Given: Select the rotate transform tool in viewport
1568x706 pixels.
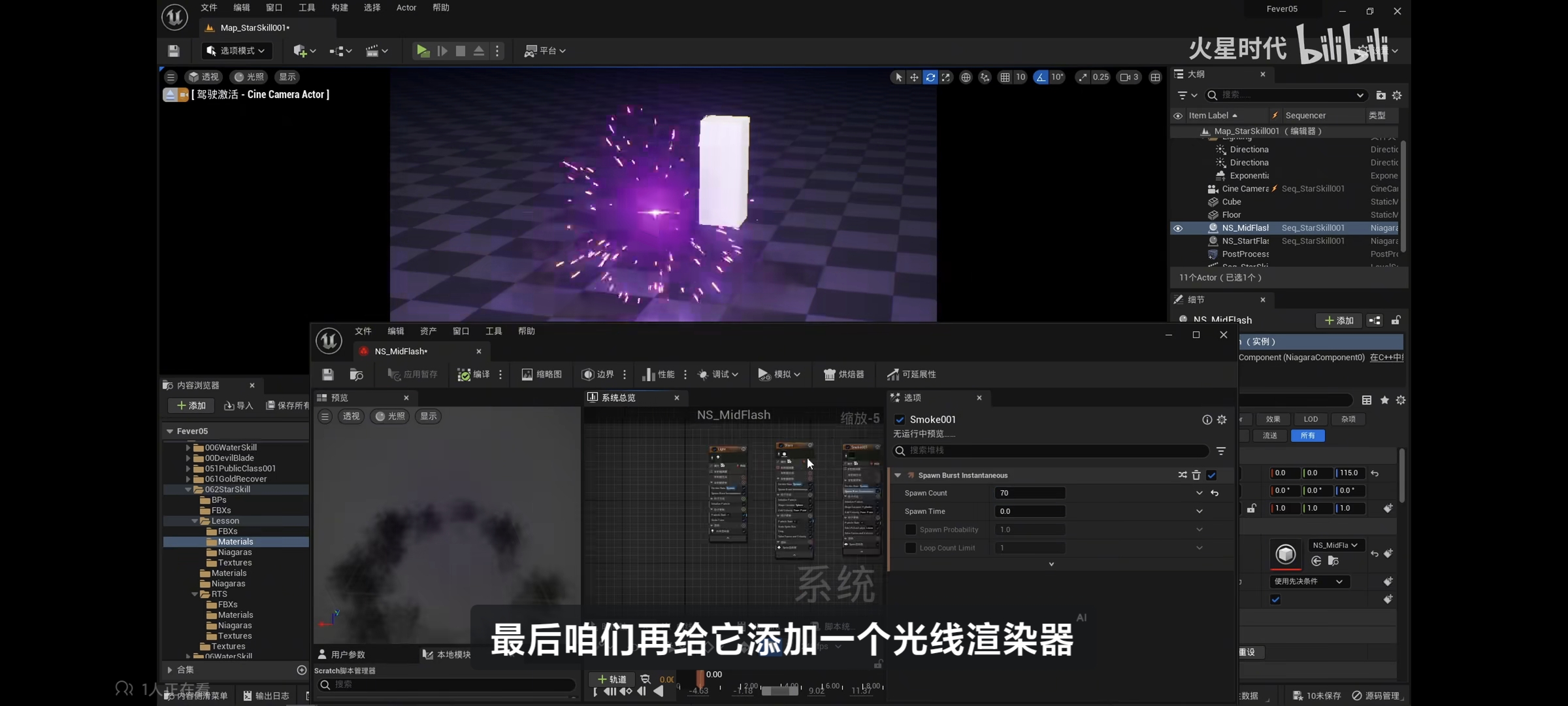Looking at the screenshot, I should [930, 77].
